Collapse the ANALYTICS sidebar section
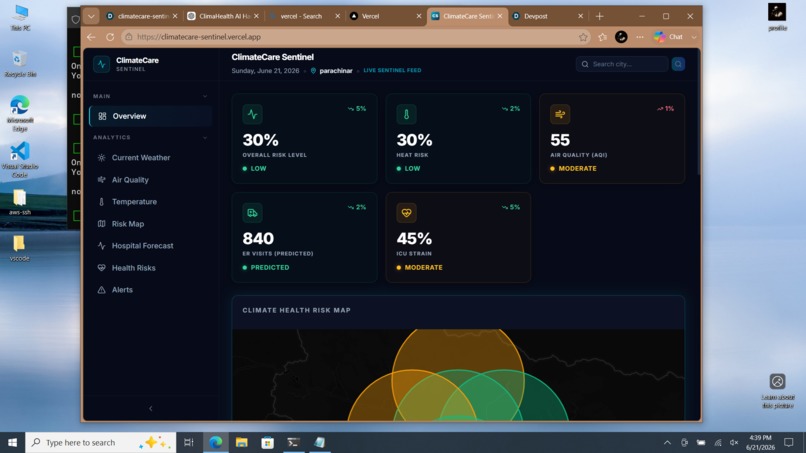 pos(205,138)
